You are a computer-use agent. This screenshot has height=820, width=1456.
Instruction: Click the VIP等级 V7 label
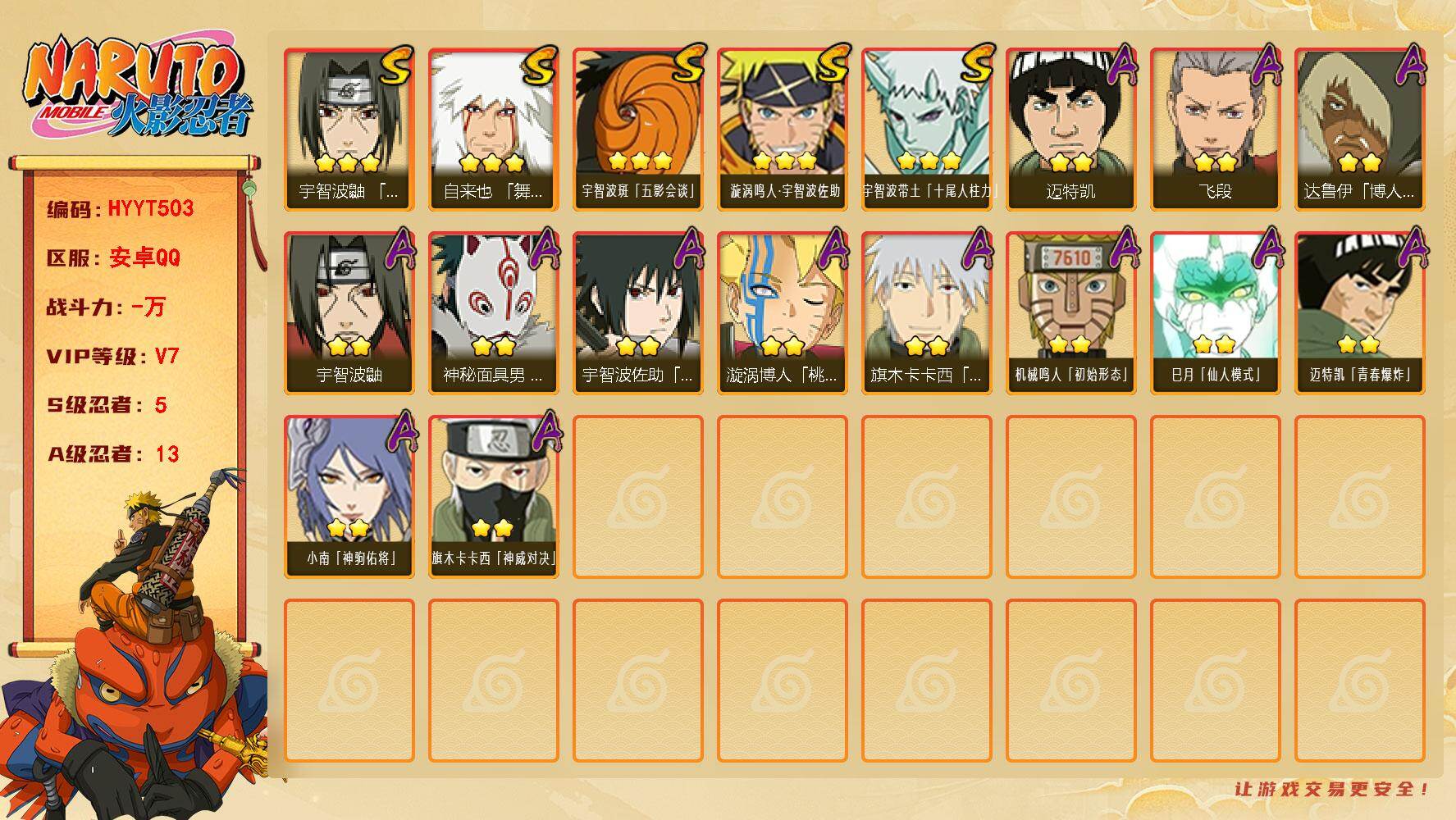pos(112,356)
